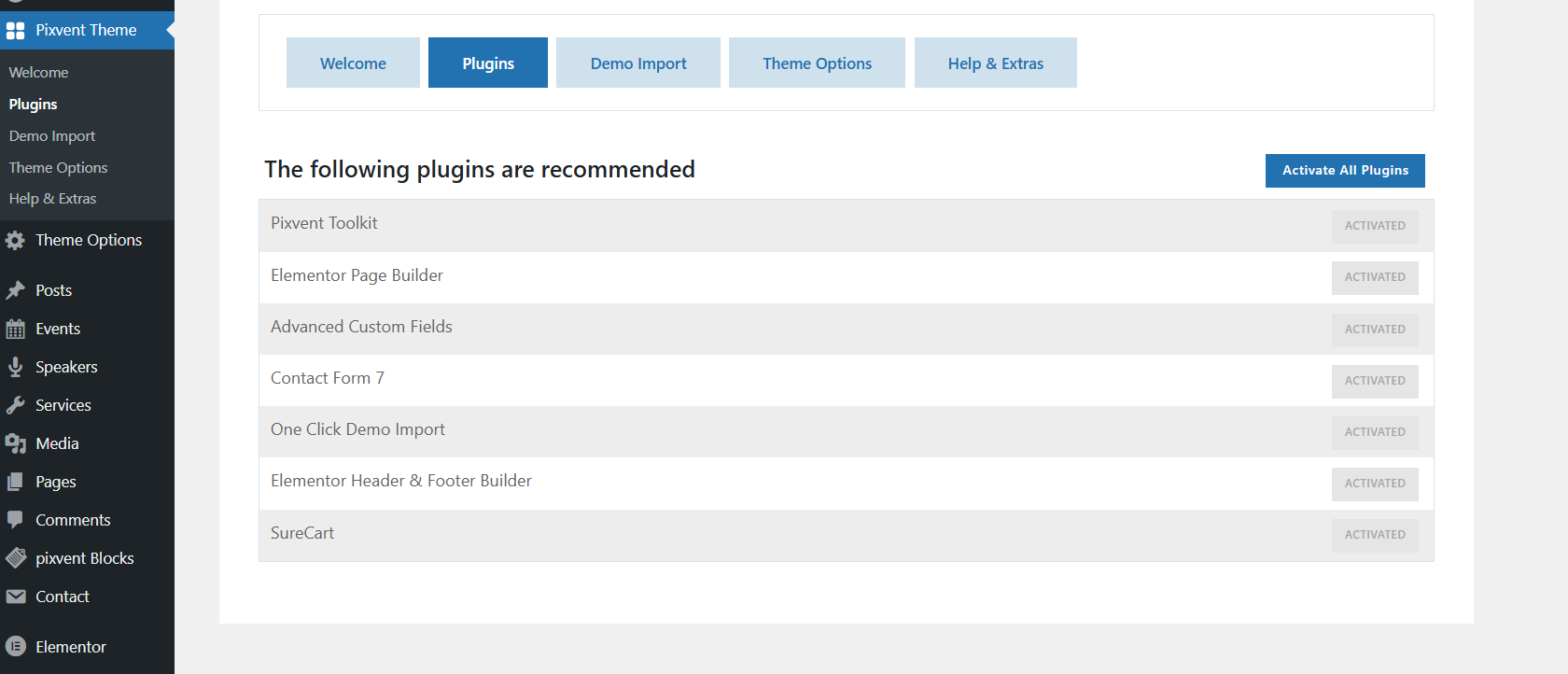Click the Activated button for Pixvent Toolkit

1375,226
